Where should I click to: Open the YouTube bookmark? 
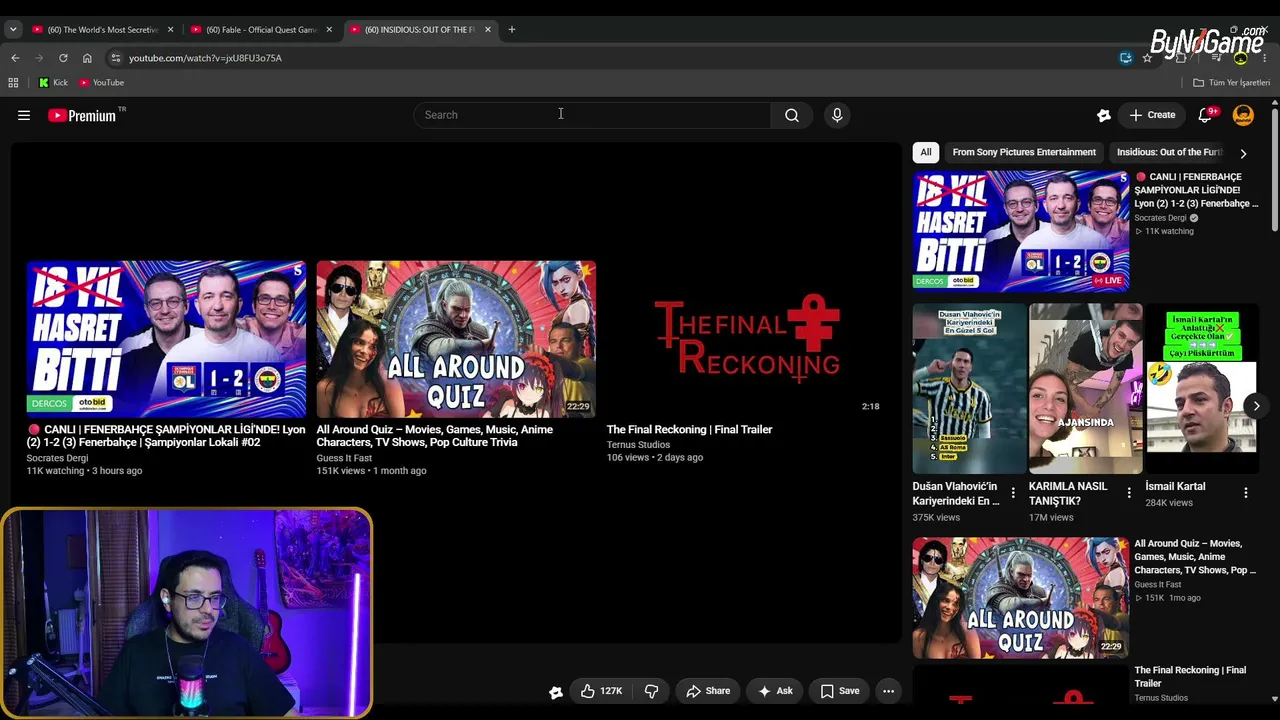tap(101, 83)
